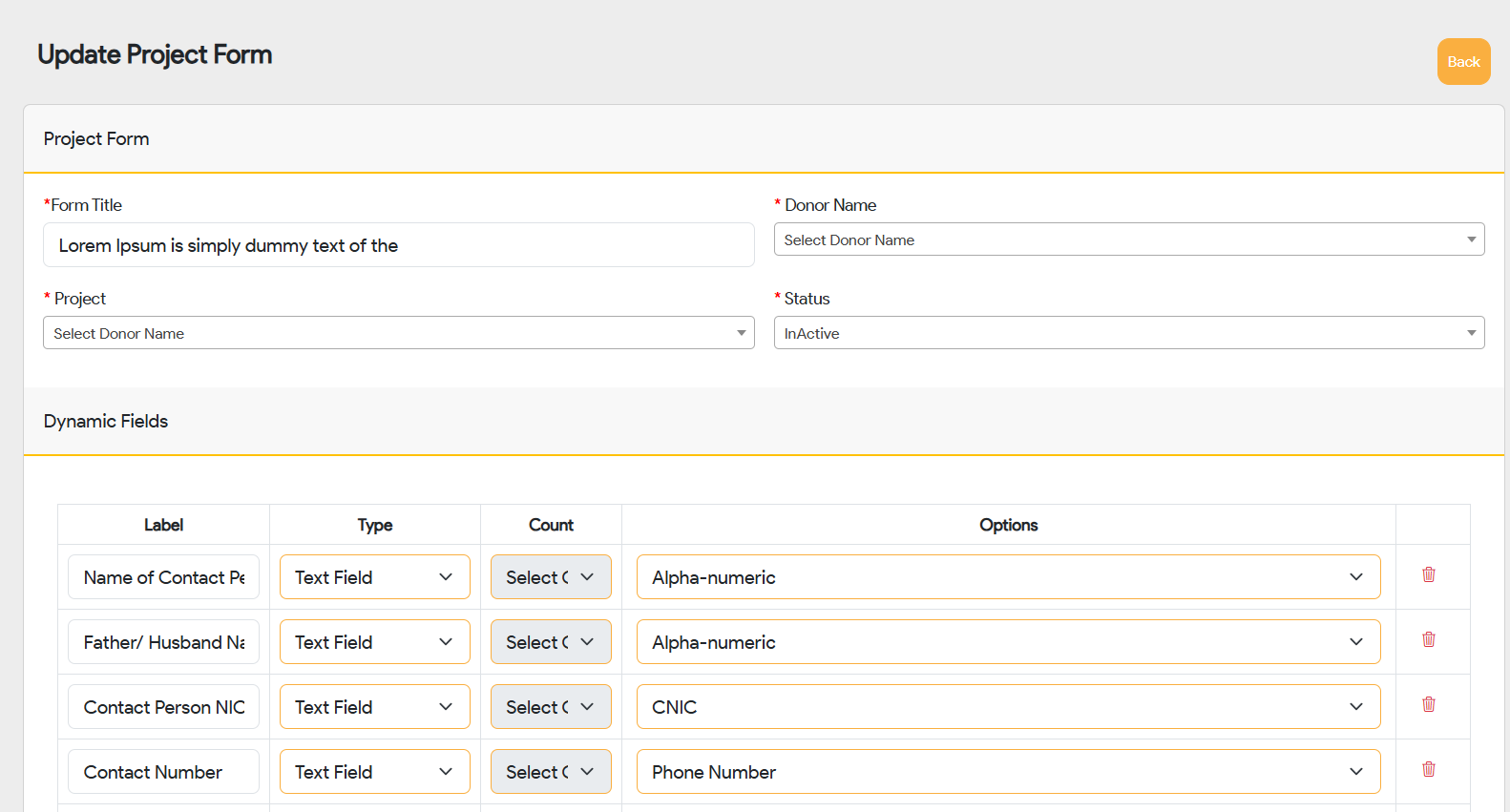
Task: Open Alpha-numeric options for first row
Action: tap(1008, 577)
